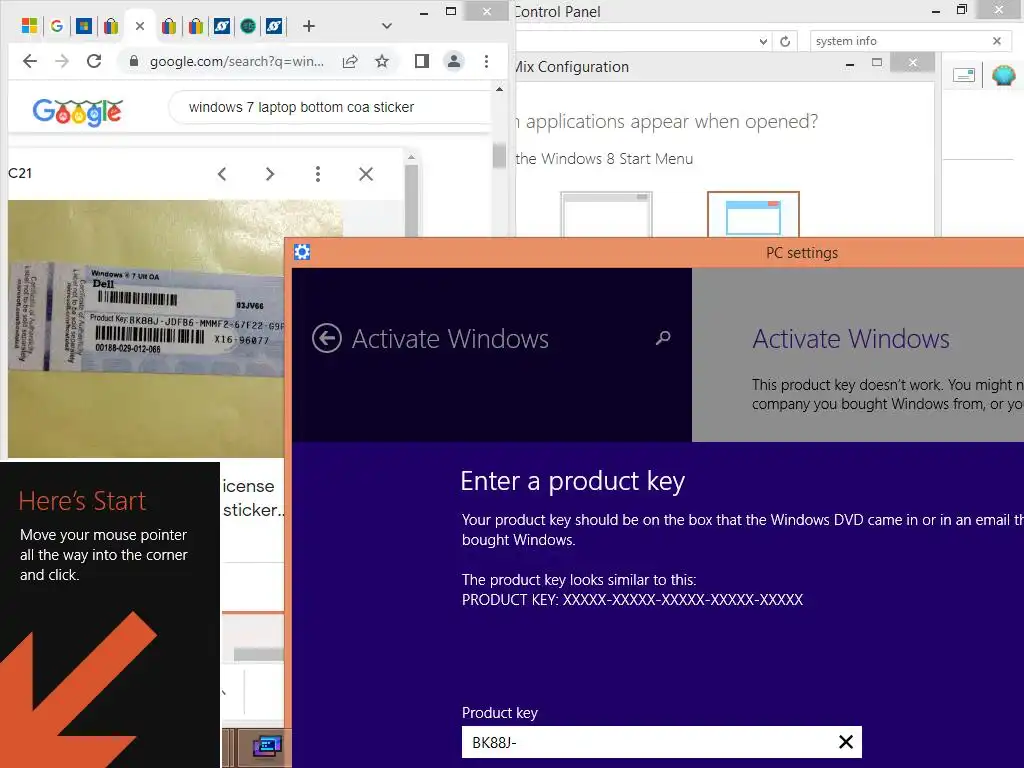Close the Google image preview panel
The width and height of the screenshot is (1024, 768).
tap(366, 174)
